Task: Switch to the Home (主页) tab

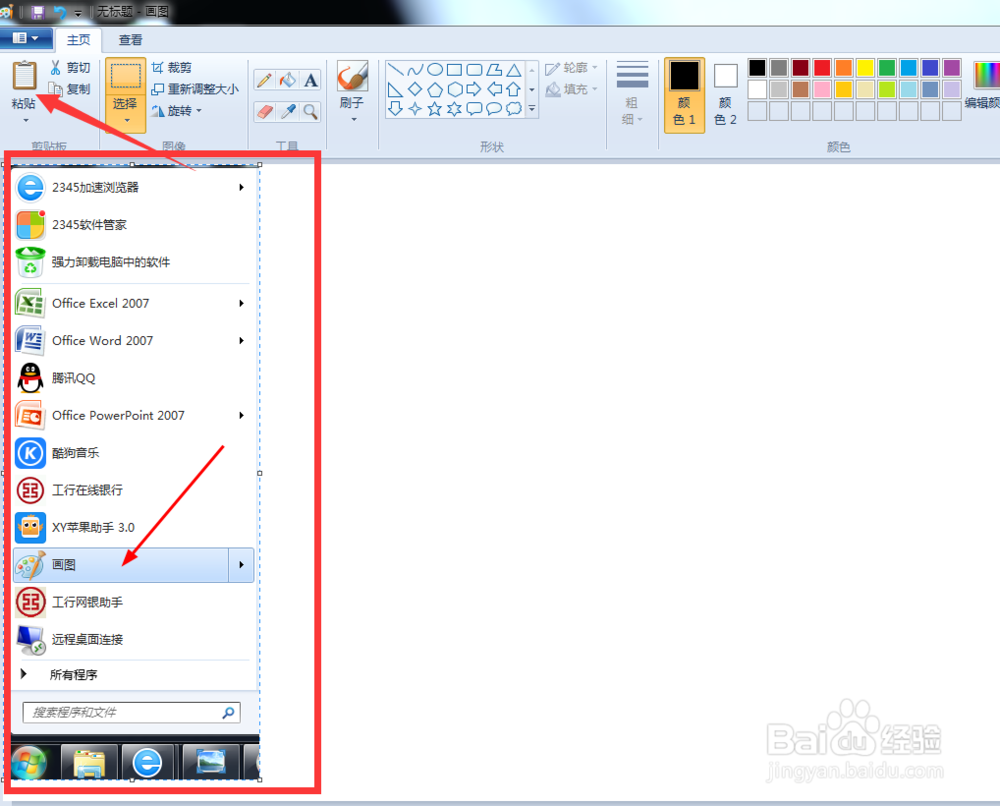Action: pyautogui.click(x=78, y=40)
